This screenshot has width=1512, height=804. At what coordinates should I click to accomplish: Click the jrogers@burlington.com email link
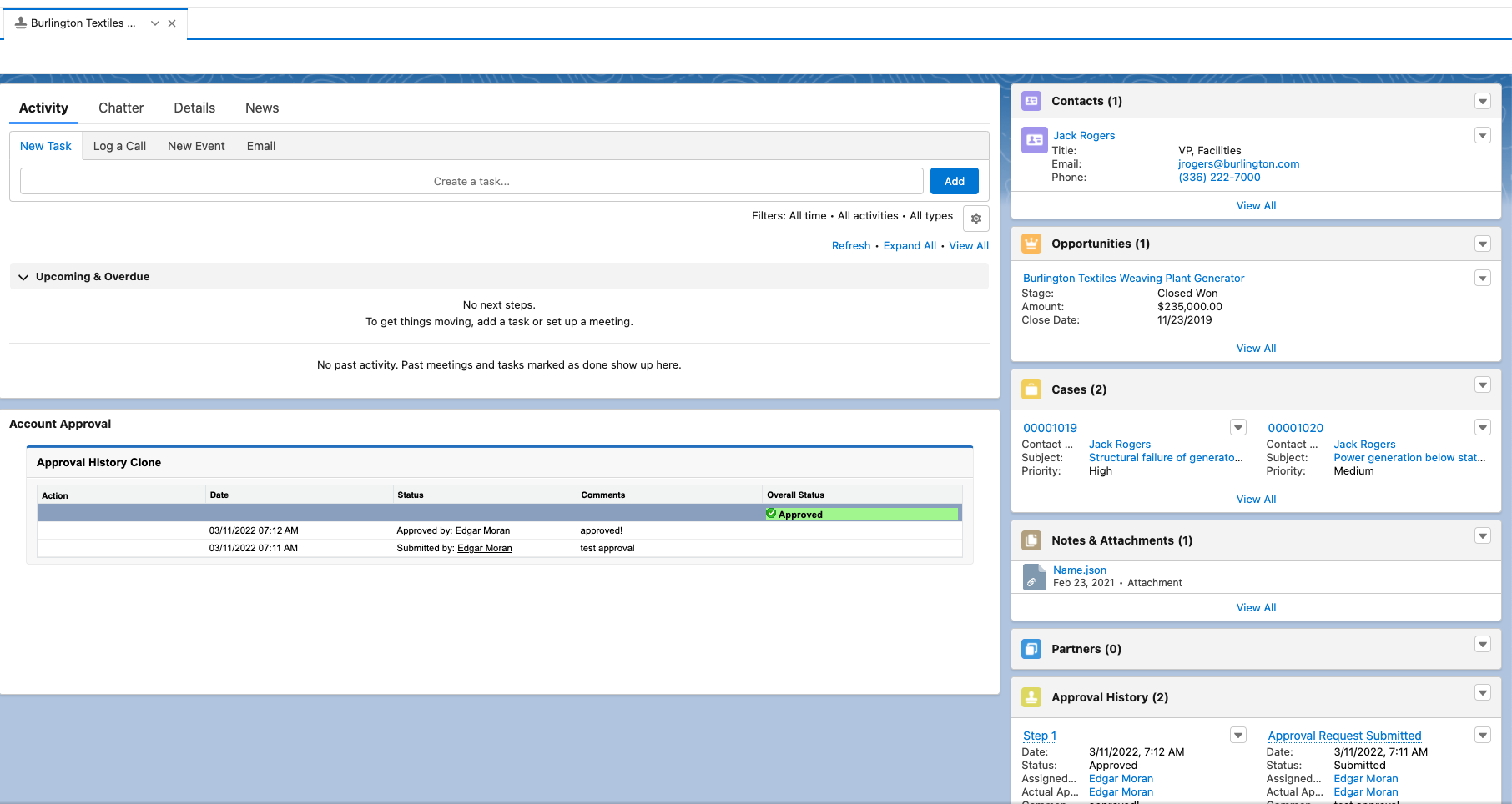click(1238, 163)
